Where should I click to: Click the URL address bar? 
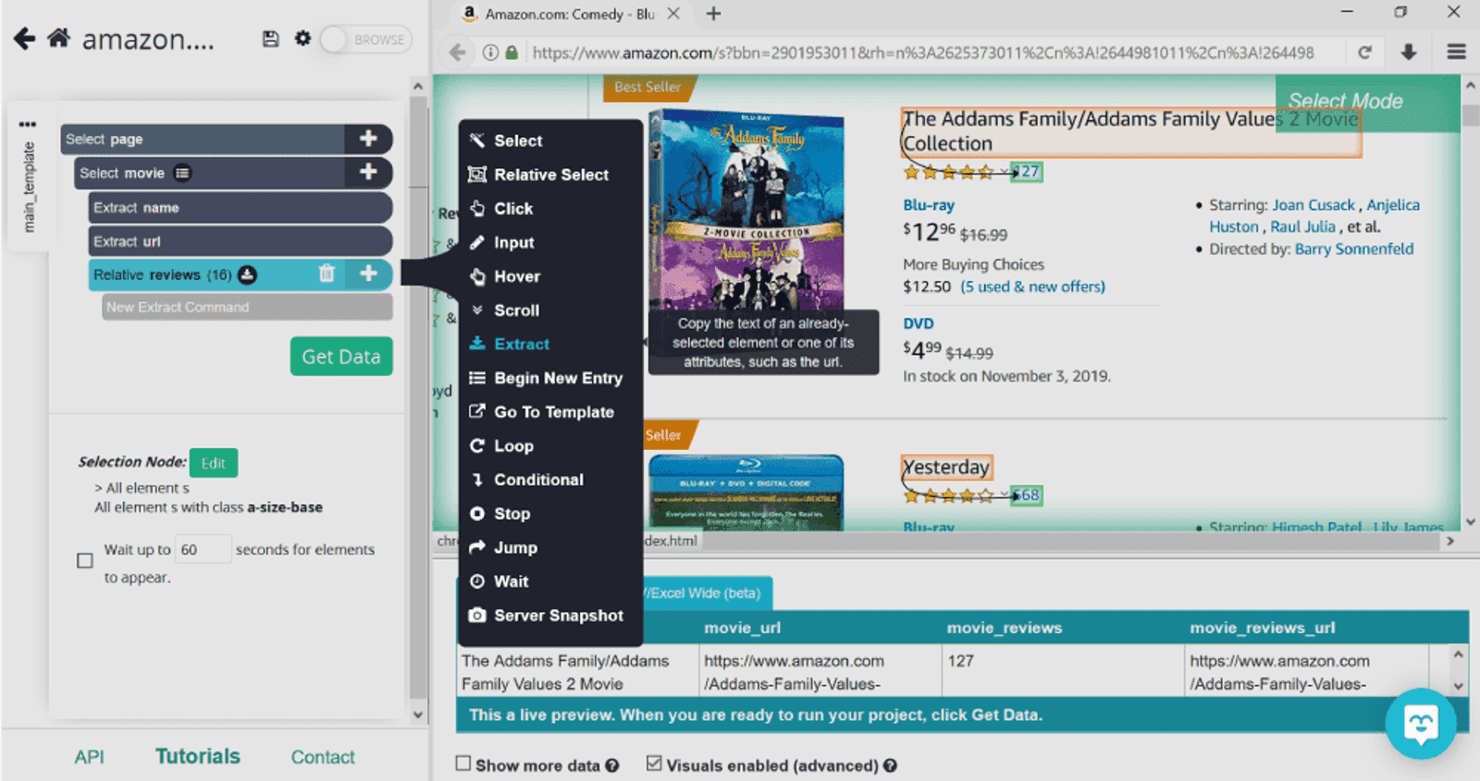click(x=925, y=53)
